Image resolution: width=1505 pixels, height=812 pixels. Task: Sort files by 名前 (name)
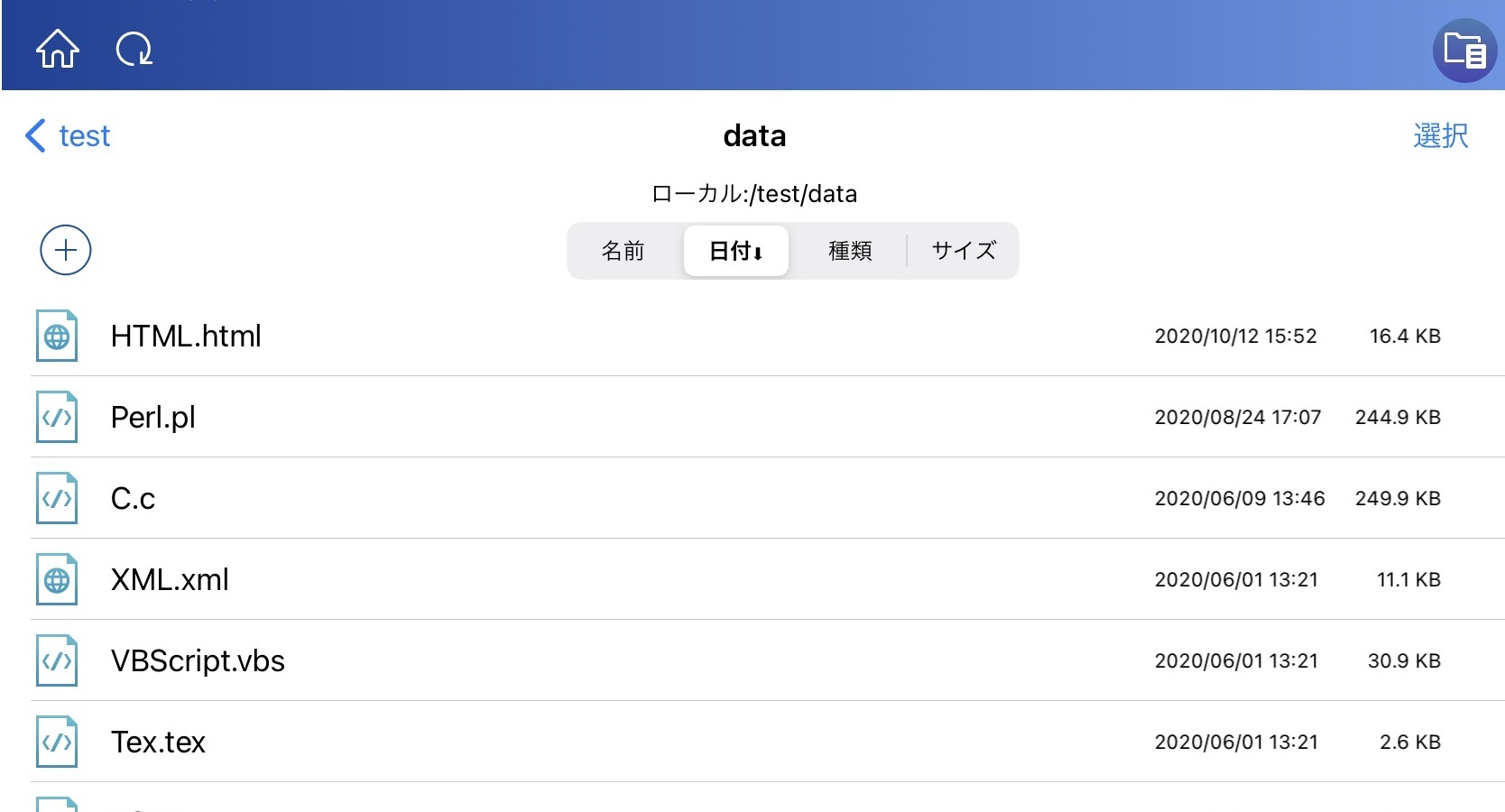[x=623, y=251]
